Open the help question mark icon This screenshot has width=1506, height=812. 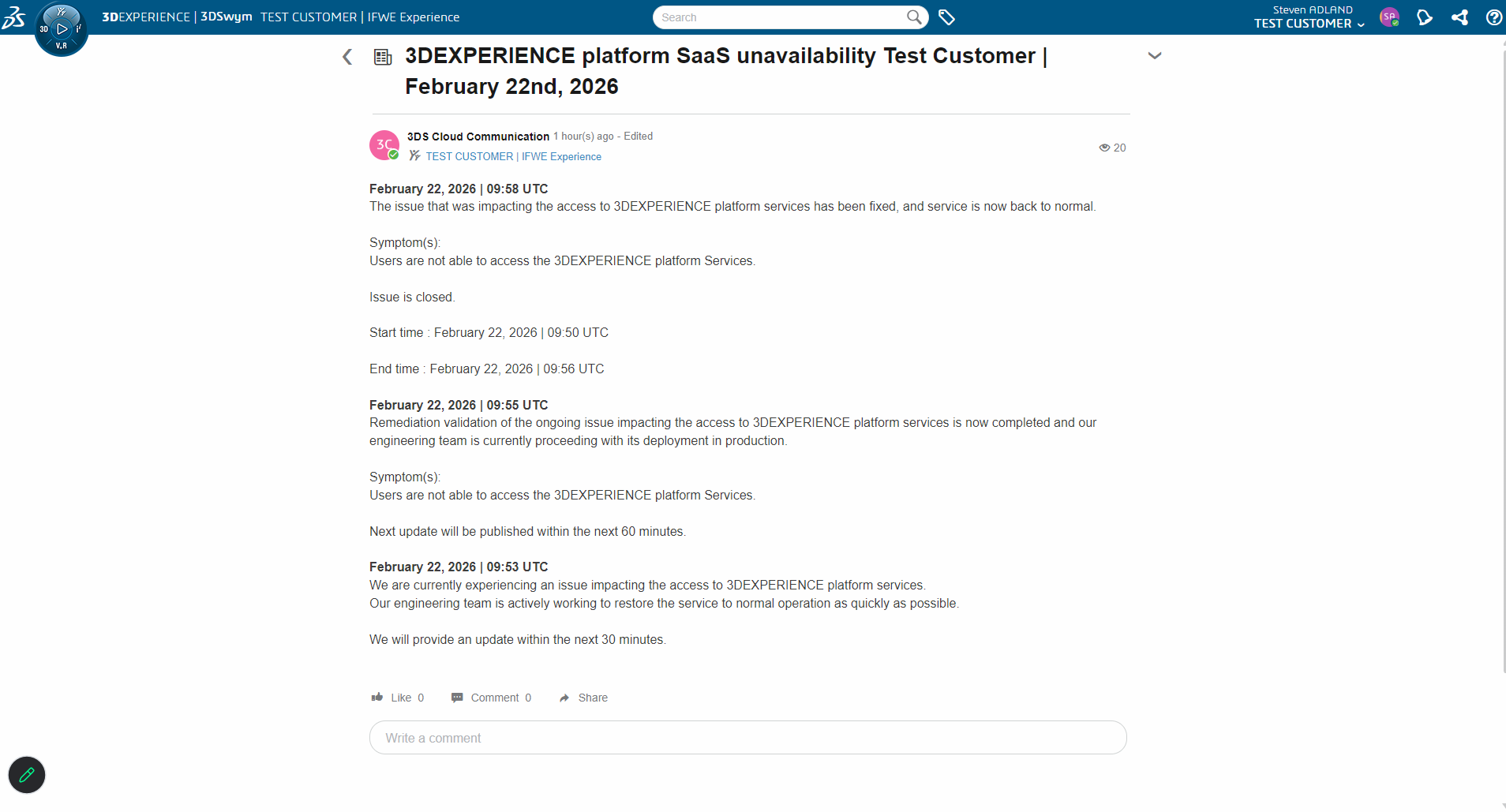pos(1494,17)
